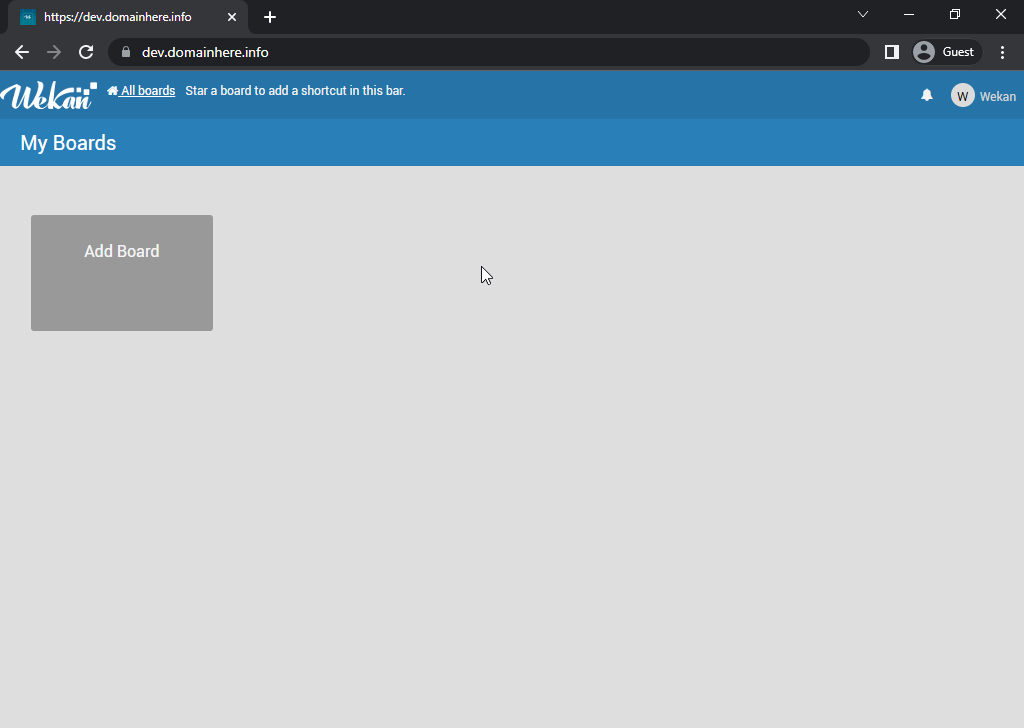Close the dev.domainhere.info tab
The image size is (1024, 728).
coord(232,17)
